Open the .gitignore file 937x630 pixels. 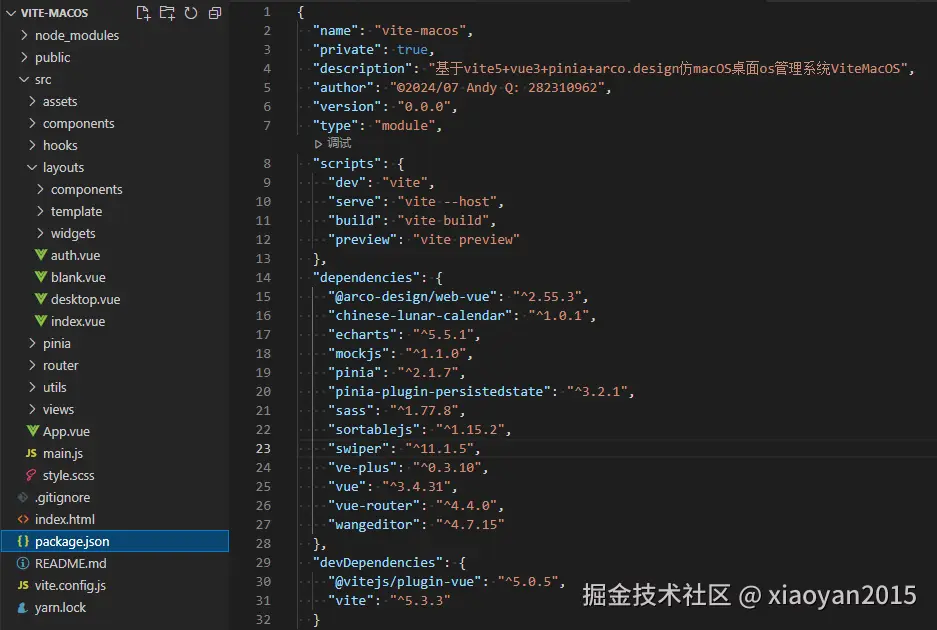63,497
